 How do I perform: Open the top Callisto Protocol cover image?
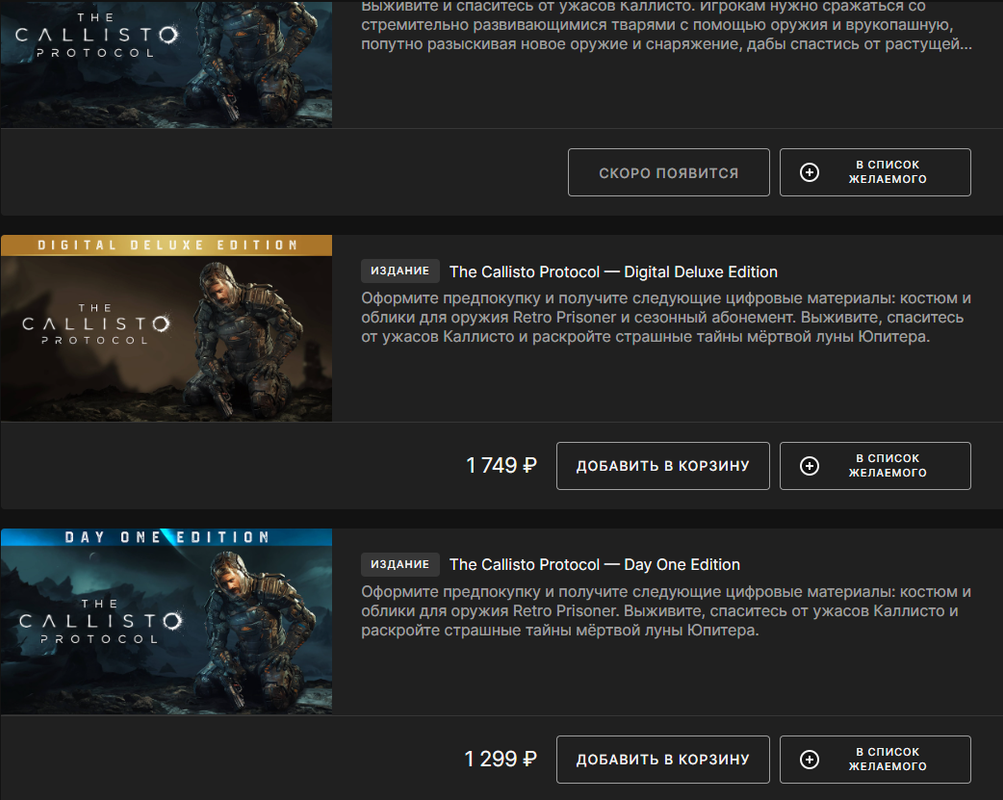pyautogui.click(x=166, y=64)
